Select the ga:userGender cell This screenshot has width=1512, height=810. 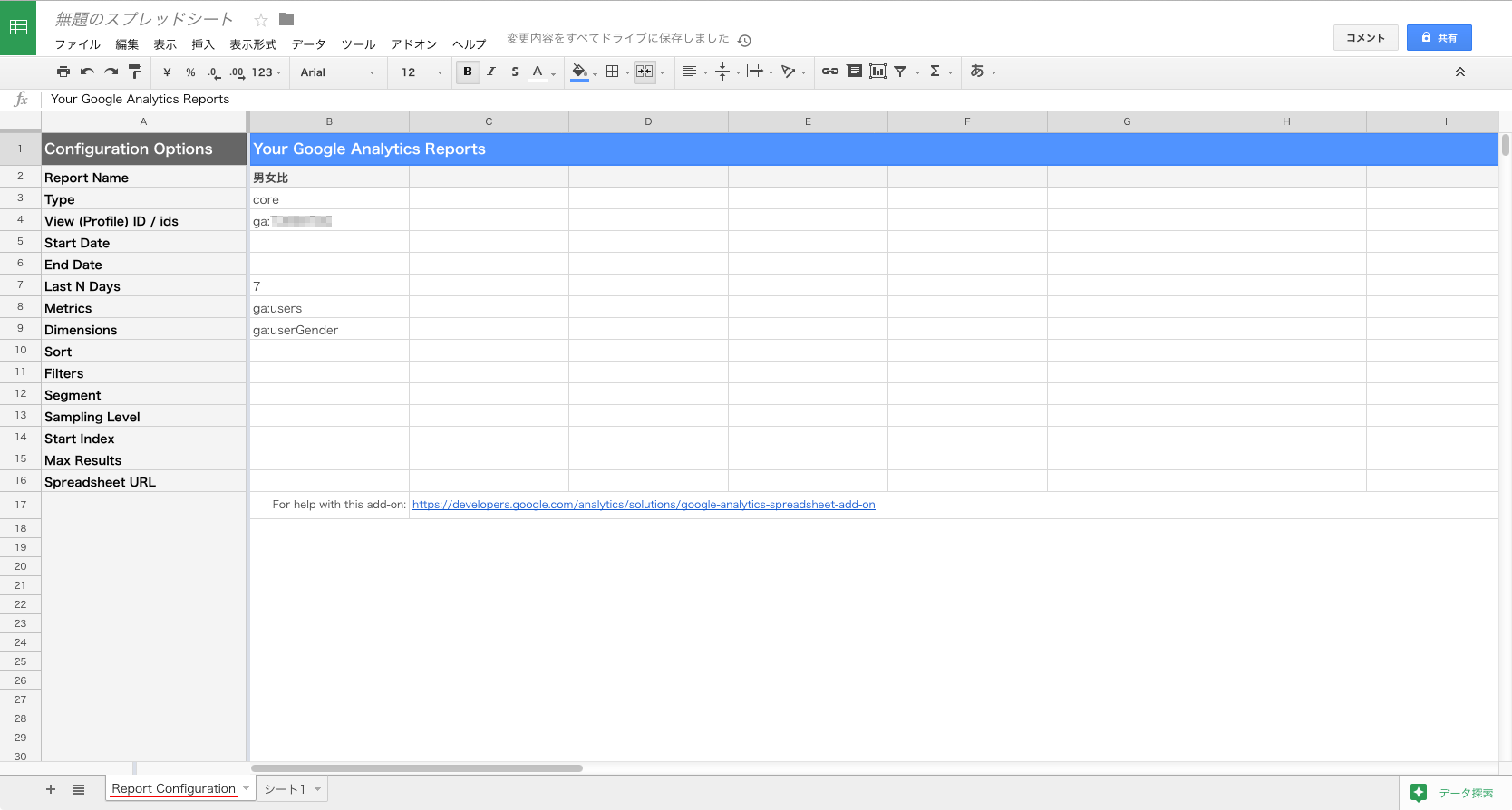point(329,330)
